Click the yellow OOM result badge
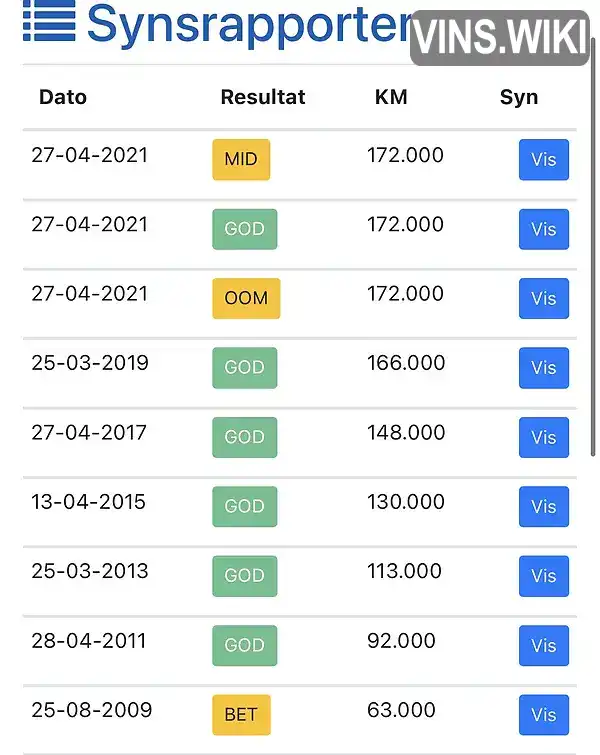600x755 pixels. 246,299
